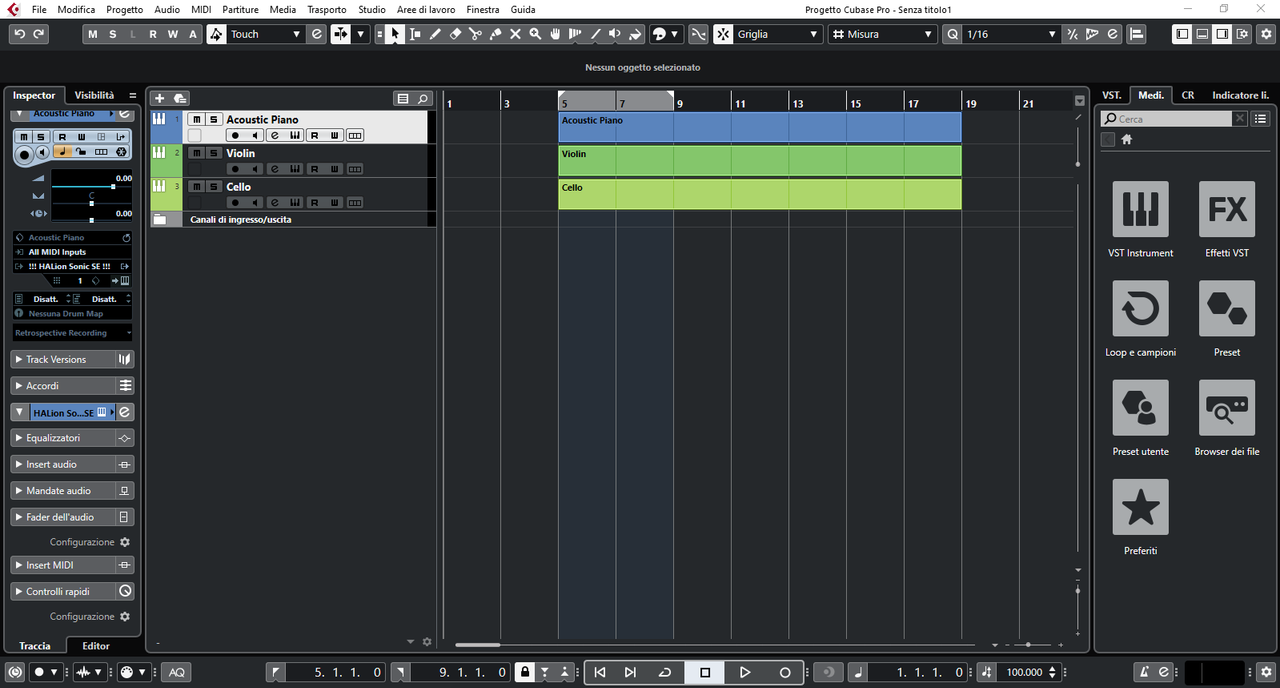Expand the Track Versions inspector section

(x=72, y=359)
